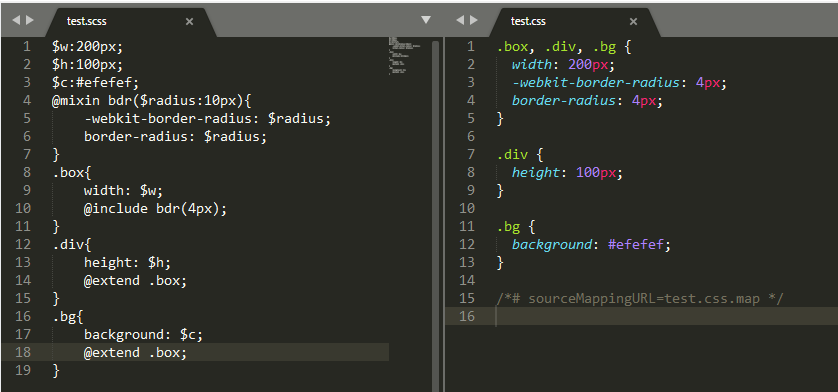The width and height of the screenshot is (838, 392).
Task: Go to next tab in left pane
Action: click(x=29, y=20)
